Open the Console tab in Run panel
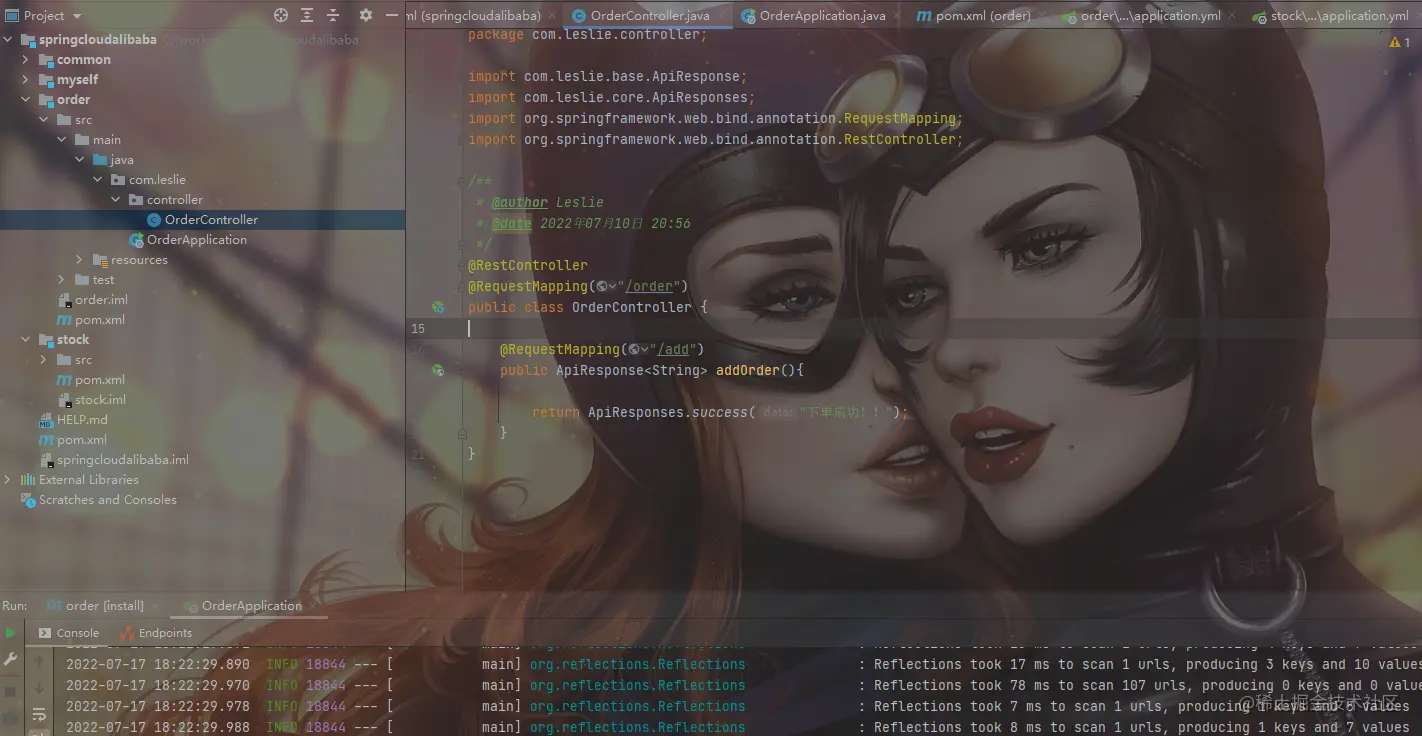 pos(68,633)
